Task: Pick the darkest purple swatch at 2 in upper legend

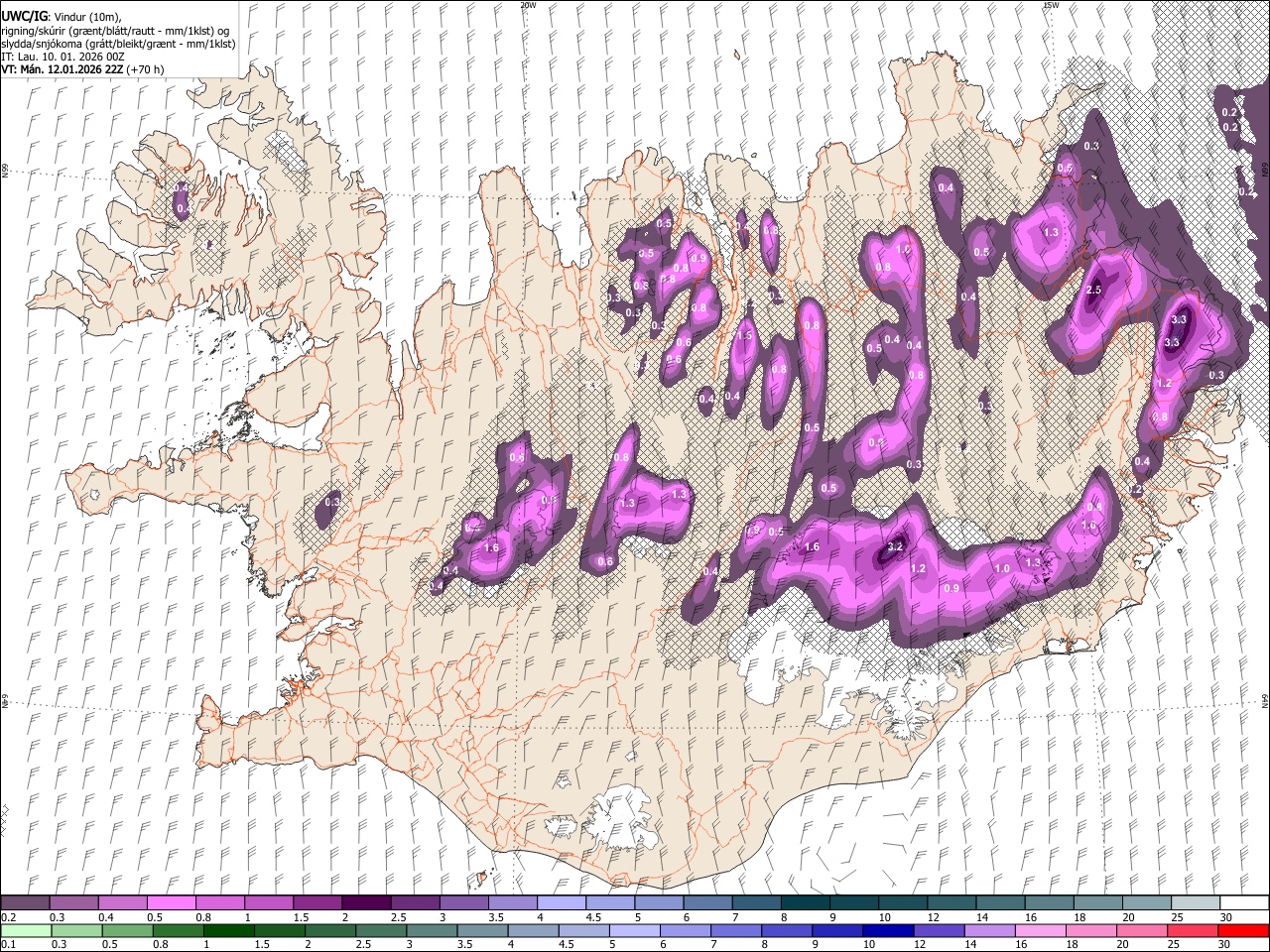Action: tap(365, 902)
